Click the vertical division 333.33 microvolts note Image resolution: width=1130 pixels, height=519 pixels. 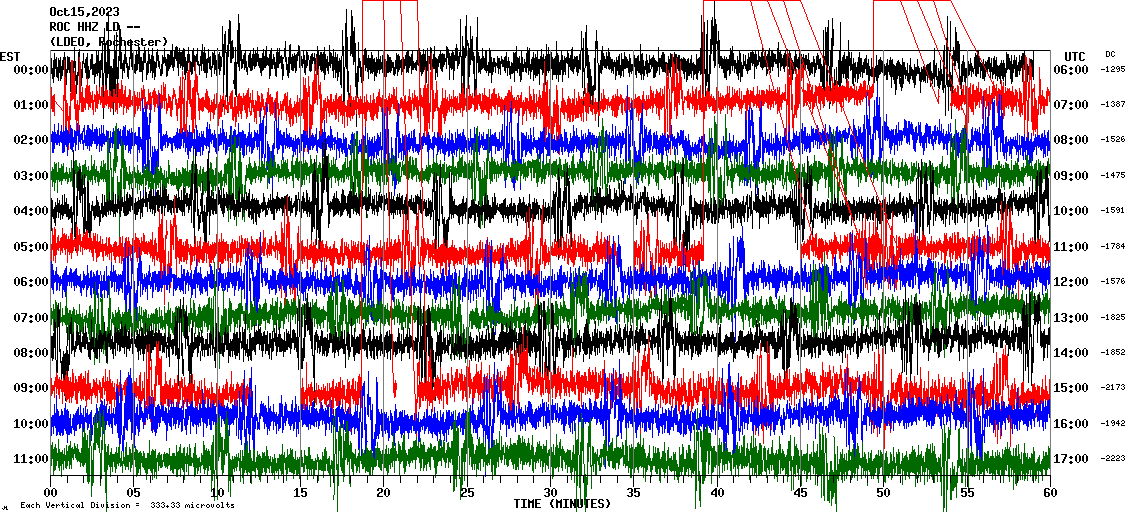[x=127, y=506]
